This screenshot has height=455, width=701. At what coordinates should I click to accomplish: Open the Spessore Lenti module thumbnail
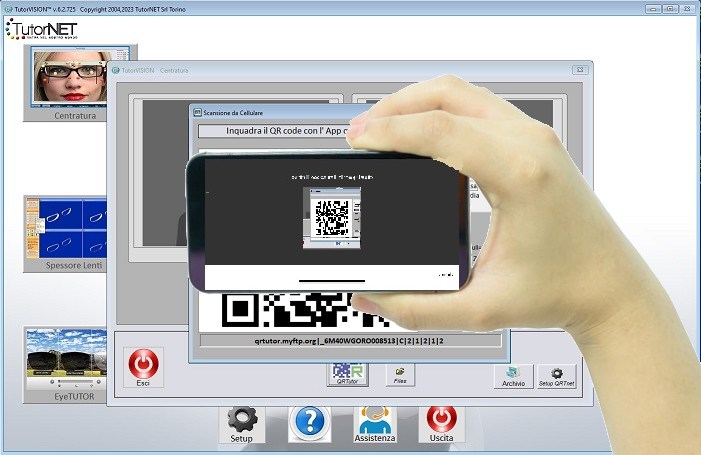point(65,233)
